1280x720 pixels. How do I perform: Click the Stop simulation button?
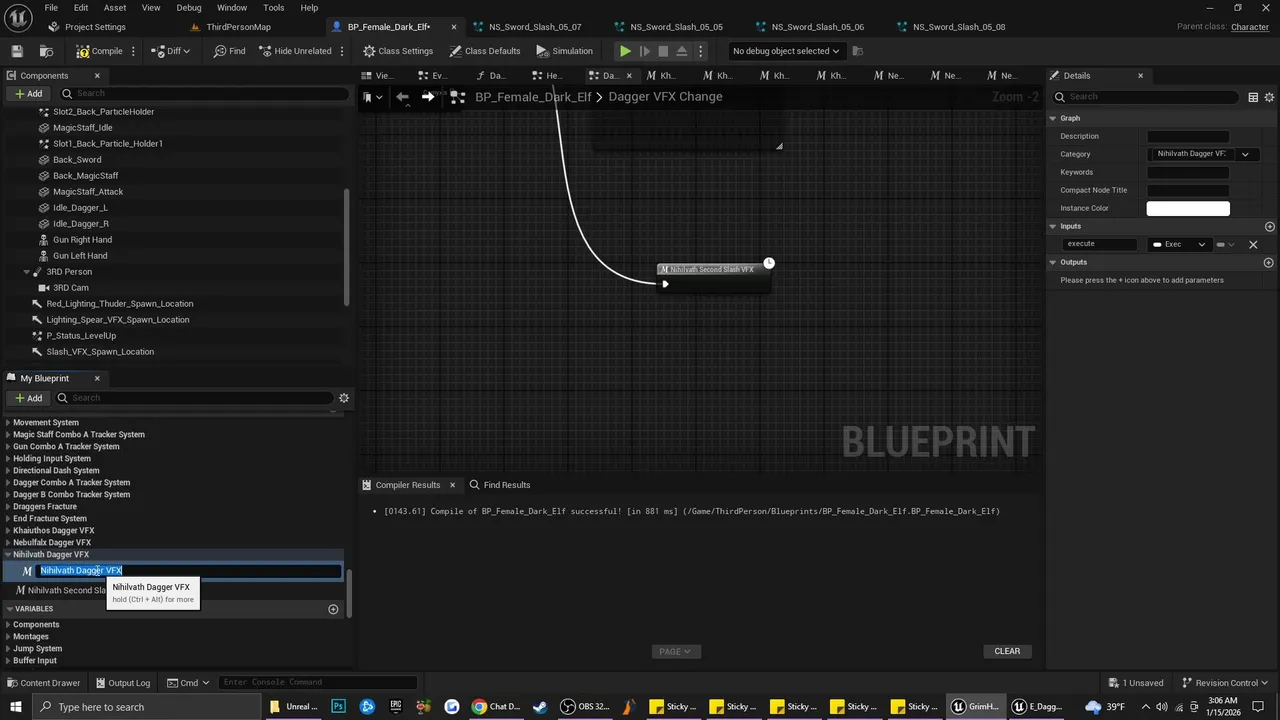pos(663,51)
